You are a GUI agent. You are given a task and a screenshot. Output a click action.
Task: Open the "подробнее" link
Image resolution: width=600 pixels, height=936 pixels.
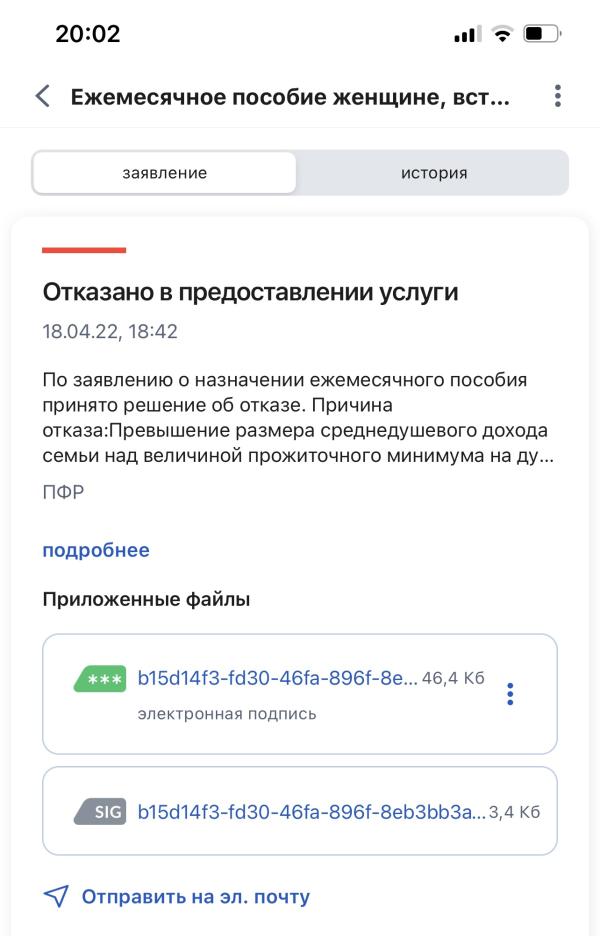pos(96,550)
